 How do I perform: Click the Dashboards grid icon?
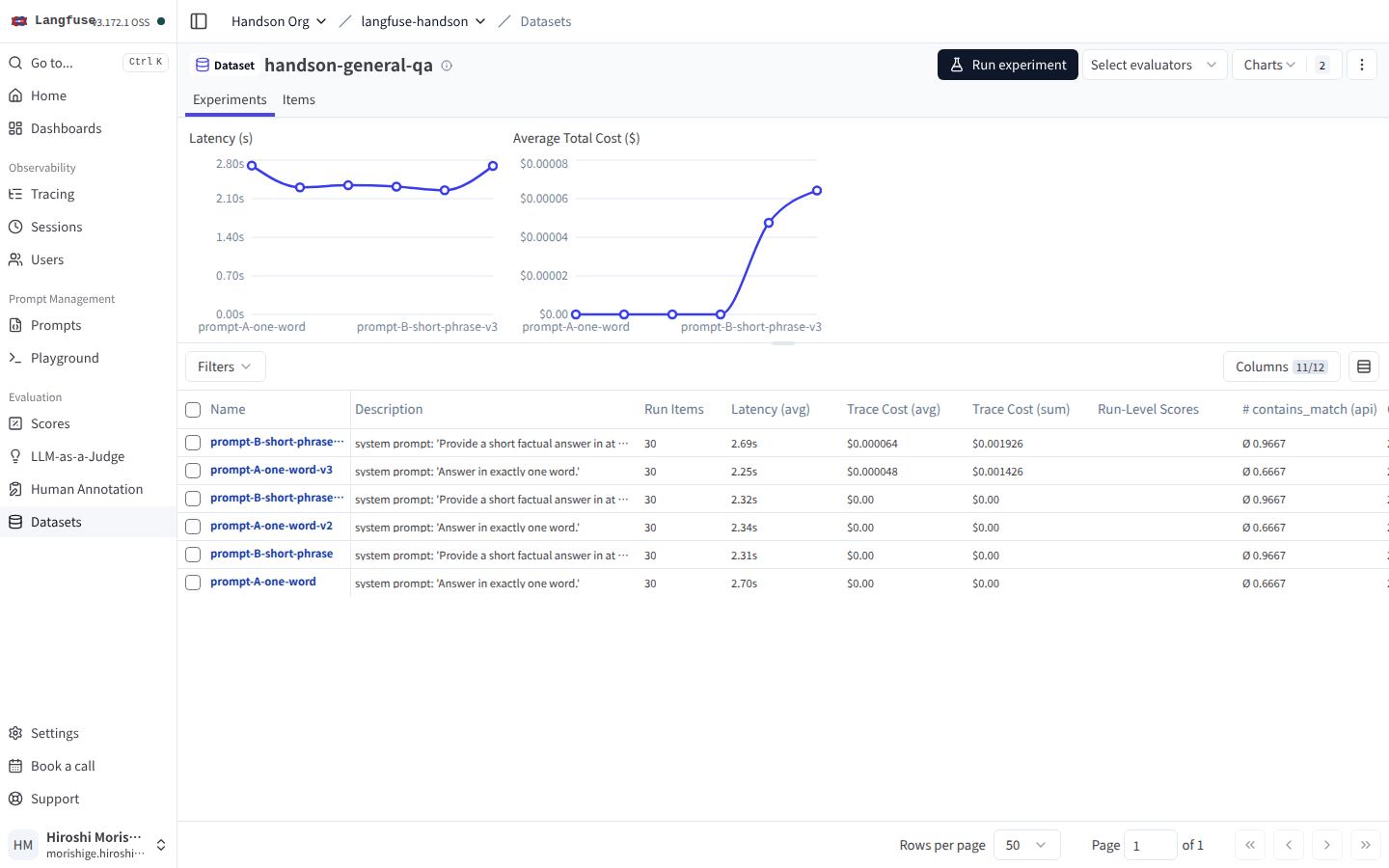[x=15, y=128]
